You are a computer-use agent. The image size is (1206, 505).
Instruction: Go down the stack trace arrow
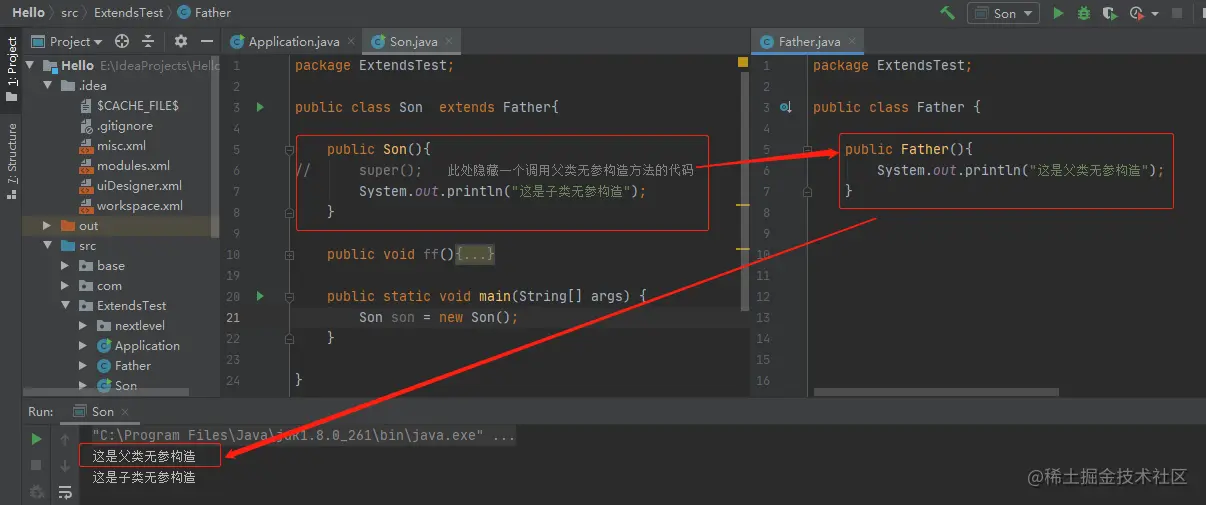(x=64, y=465)
